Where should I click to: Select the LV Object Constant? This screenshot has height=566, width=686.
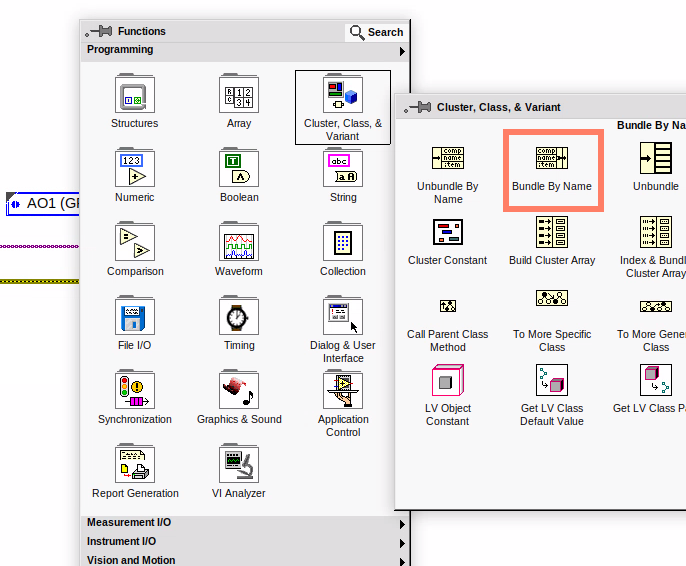tap(448, 380)
